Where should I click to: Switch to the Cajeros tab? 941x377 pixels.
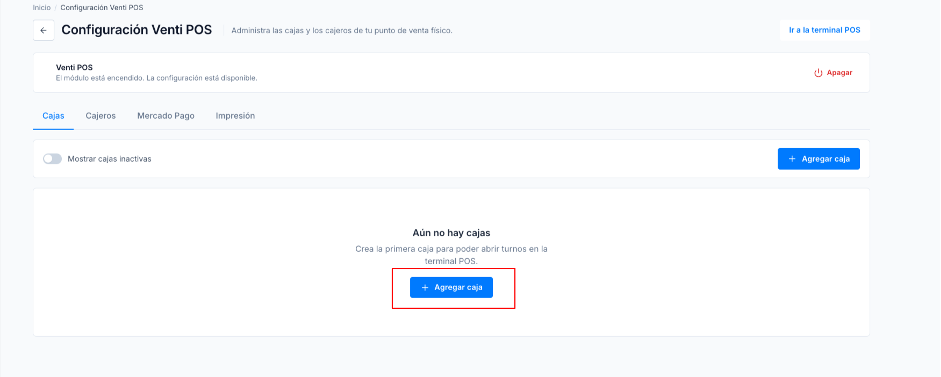100,116
